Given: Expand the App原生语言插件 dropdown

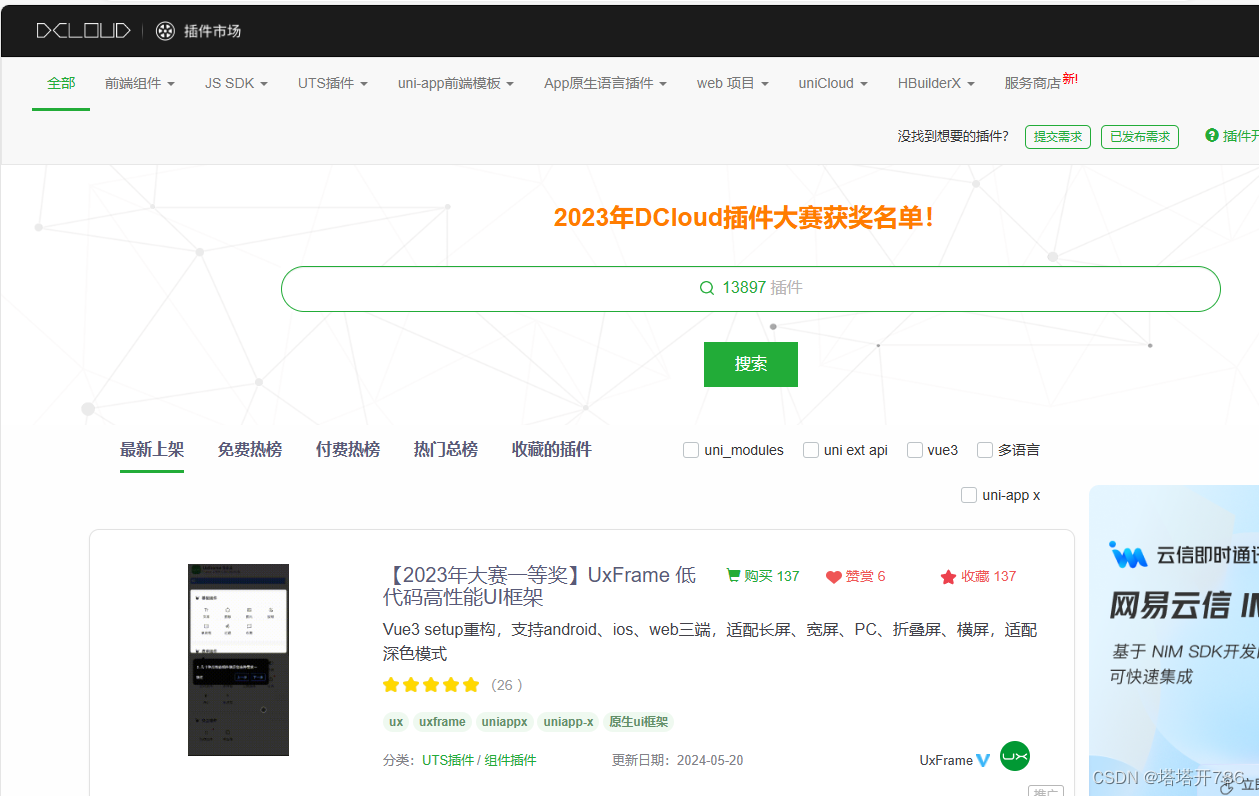Looking at the screenshot, I should click(605, 84).
